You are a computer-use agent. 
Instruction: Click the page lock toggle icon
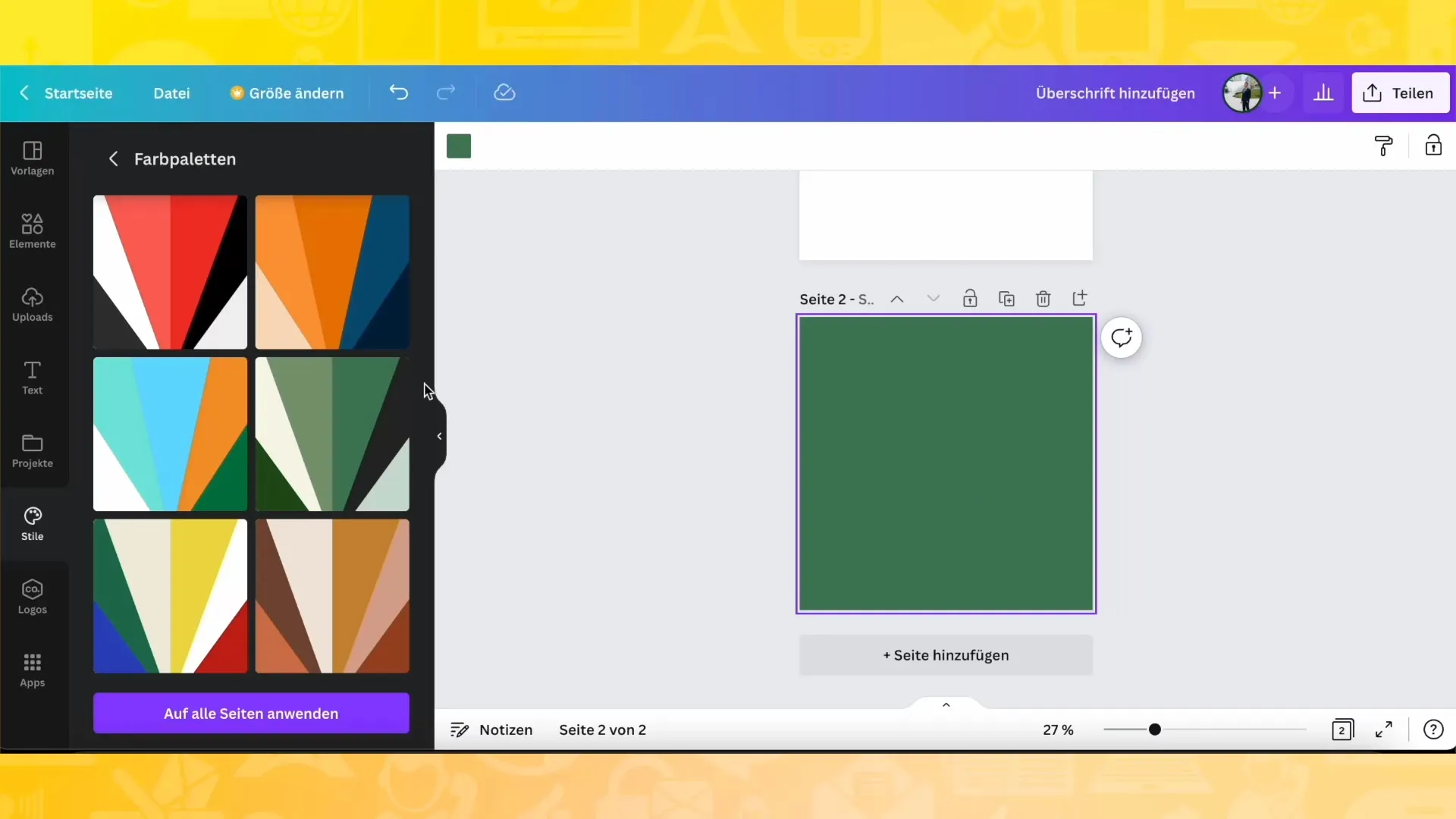tap(969, 298)
